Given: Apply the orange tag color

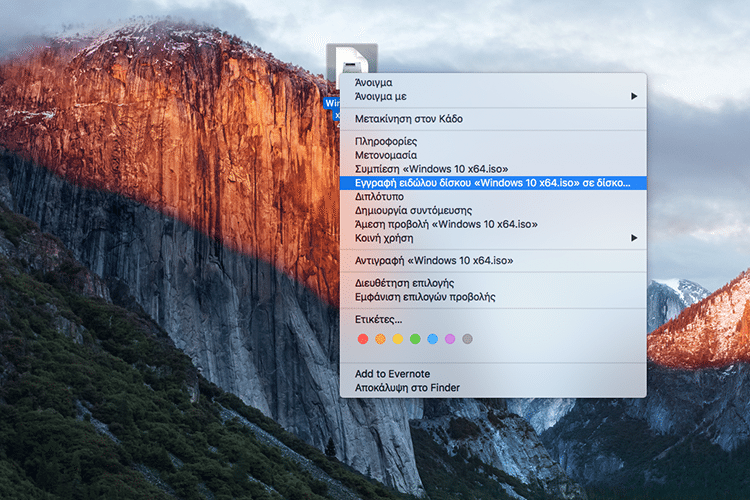Looking at the screenshot, I should pyautogui.click(x=380, y=339).
